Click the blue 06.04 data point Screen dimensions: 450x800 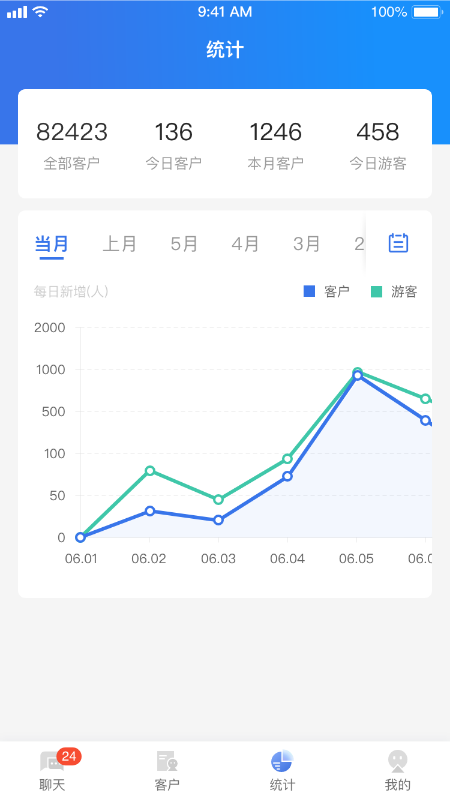pos(287,476)
